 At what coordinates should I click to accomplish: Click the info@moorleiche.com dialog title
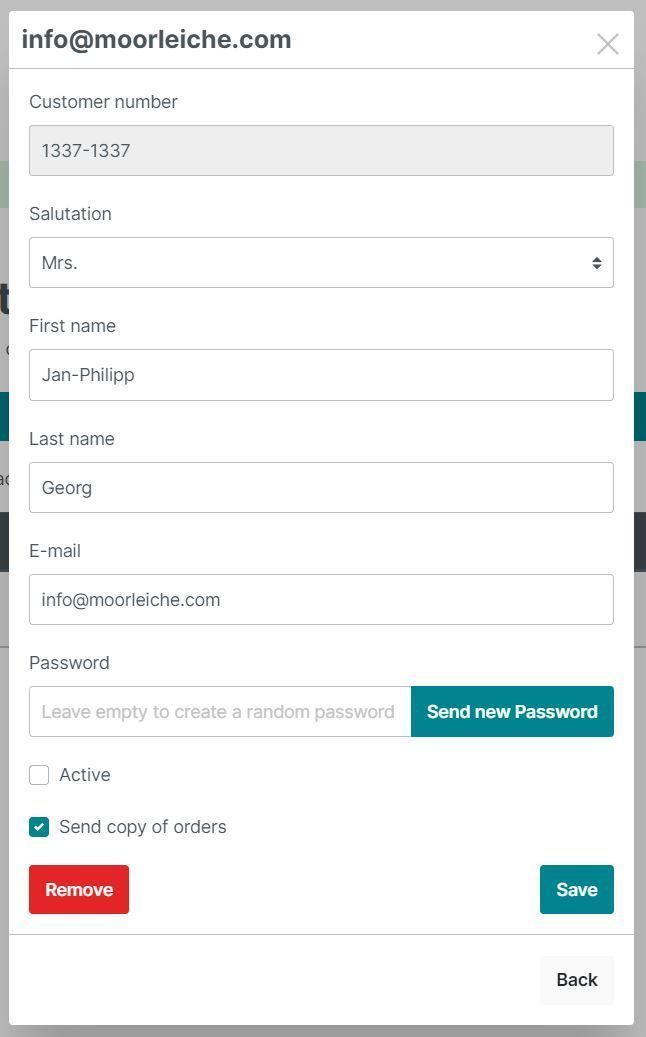pyautogui.click(x=156, y=40)
